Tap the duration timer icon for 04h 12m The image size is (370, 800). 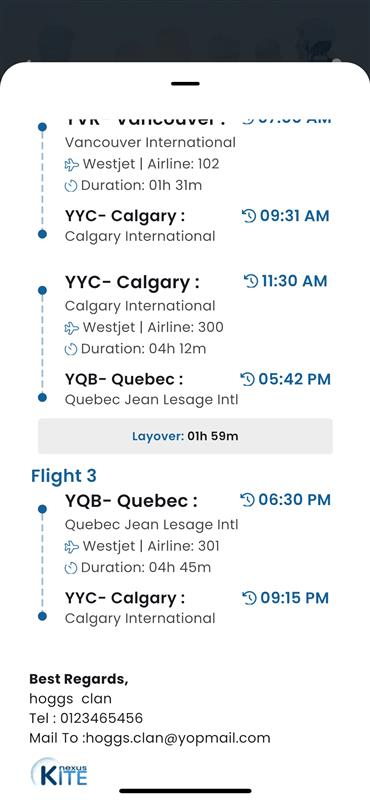[x=71, y=349]
